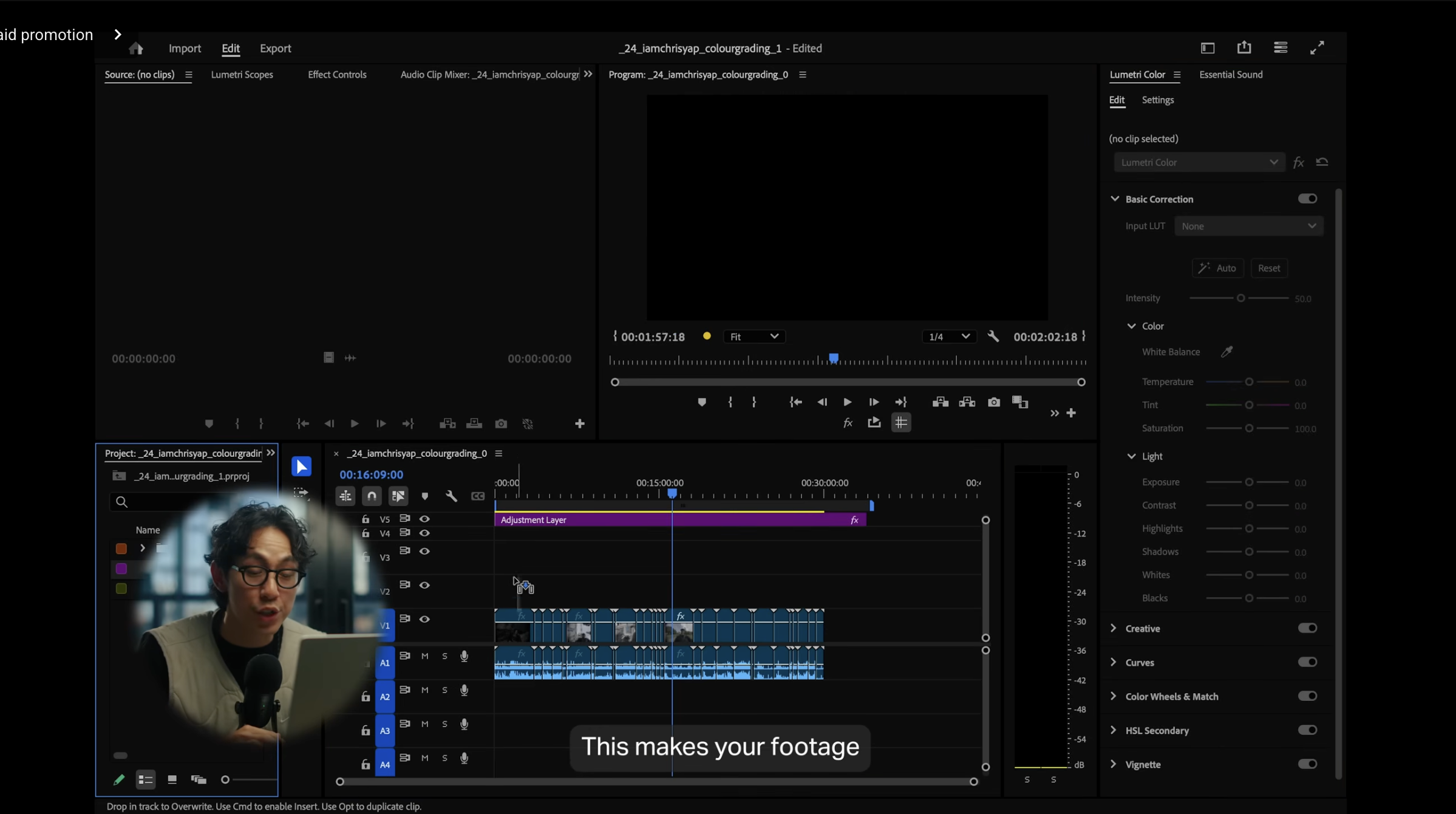This screenshot has width=1456, height=814.
Task: Step back one frame in Program monitor
Action: (822, 402)
